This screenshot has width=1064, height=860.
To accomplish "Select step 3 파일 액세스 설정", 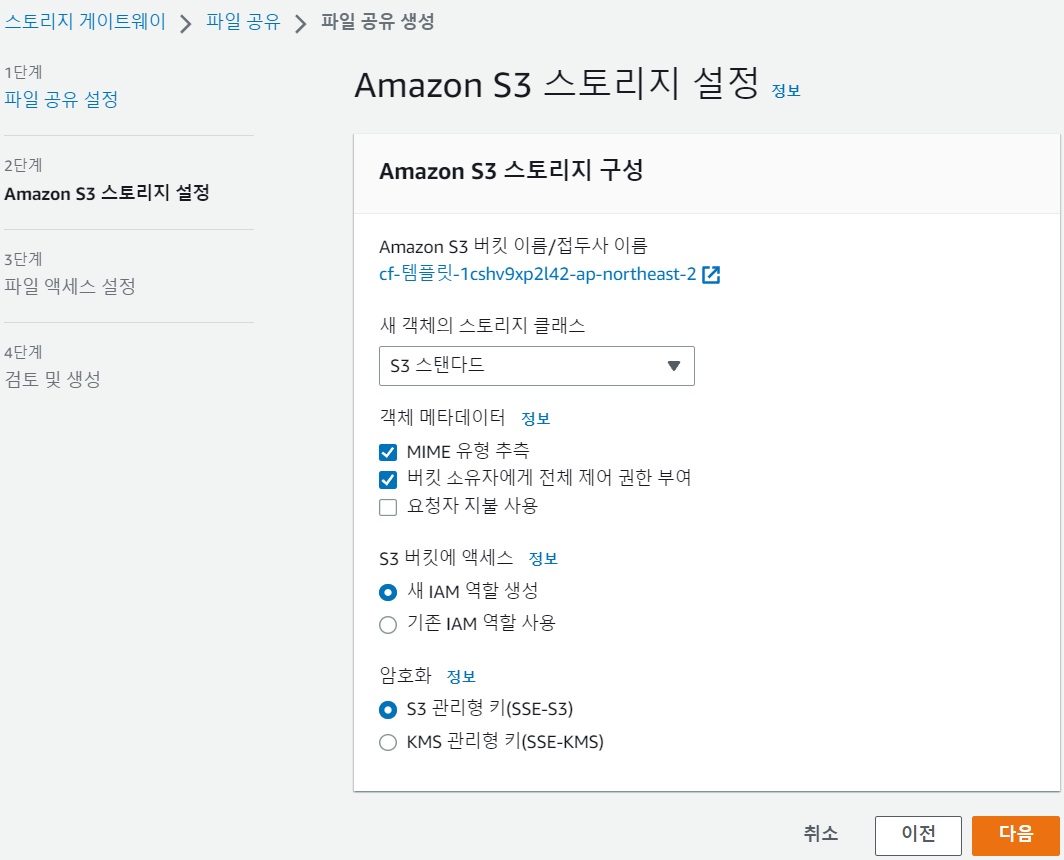I will pyautogui.click(x=70, y=286).
